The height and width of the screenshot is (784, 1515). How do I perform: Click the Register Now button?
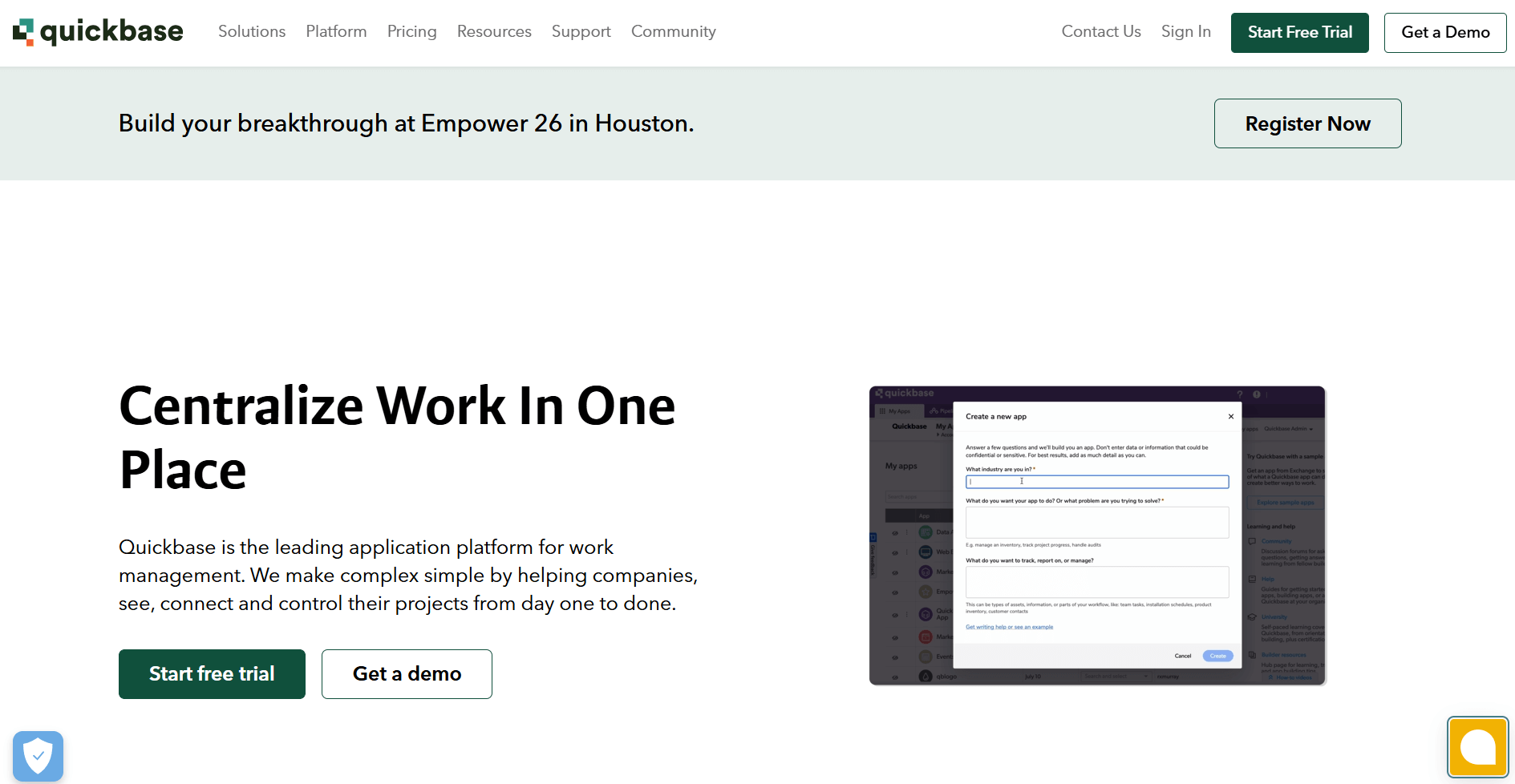1308,123
